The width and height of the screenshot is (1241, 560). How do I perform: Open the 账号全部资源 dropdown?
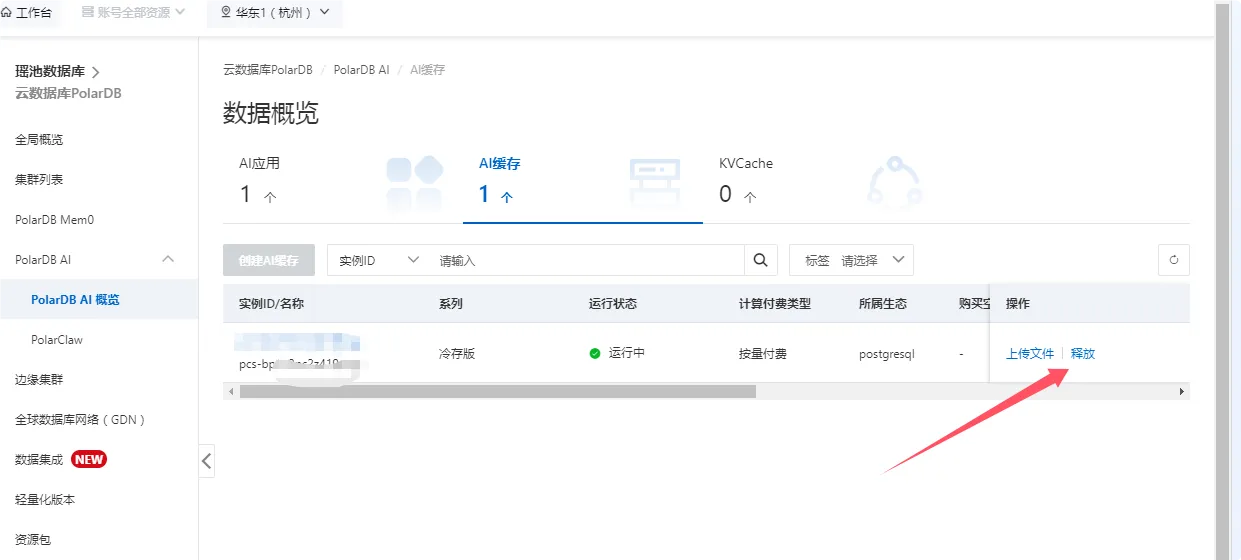133,13
